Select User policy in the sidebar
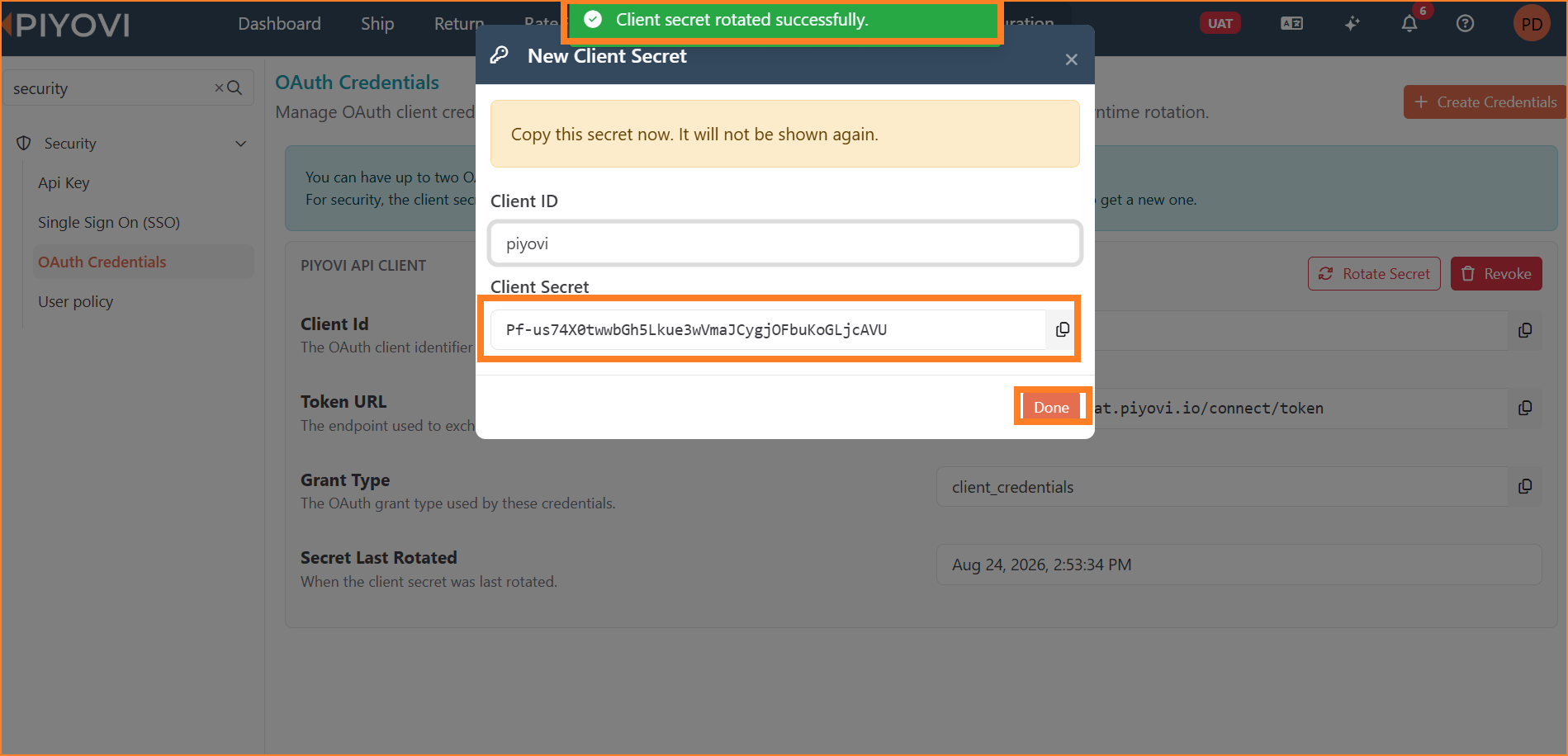 click(75, 302)
